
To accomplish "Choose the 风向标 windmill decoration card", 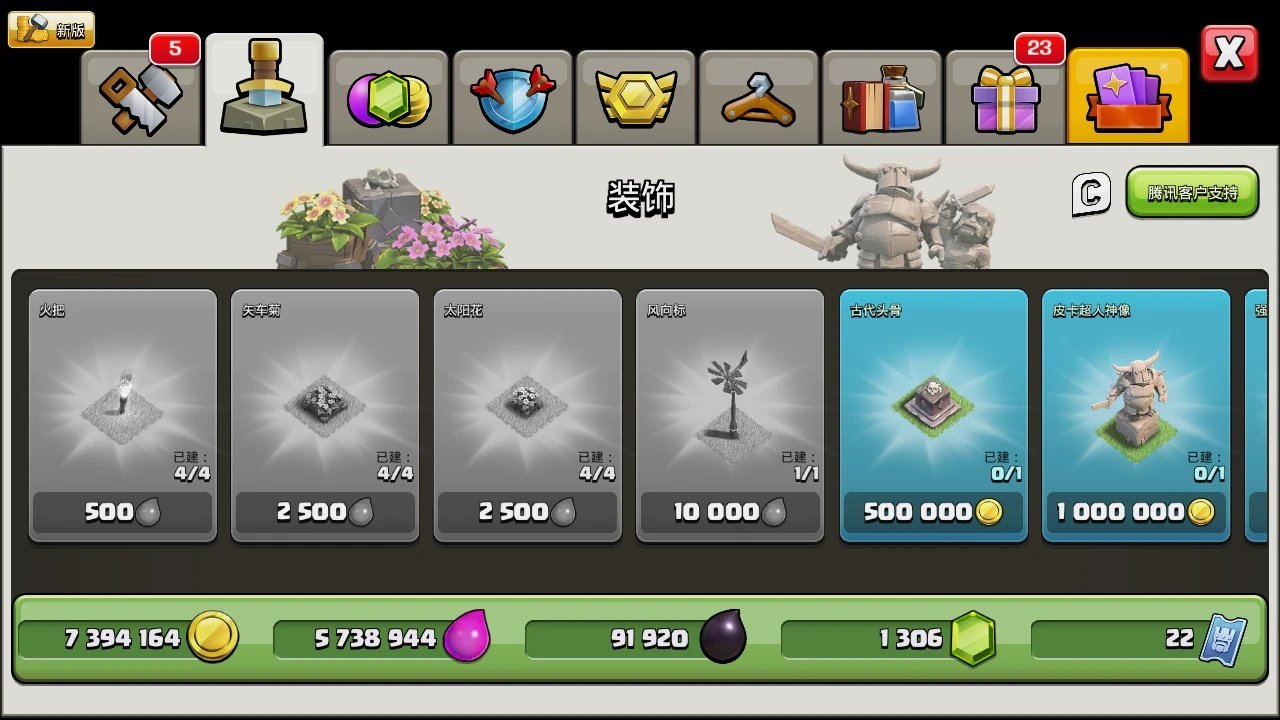I will pyautogui.click(x=730, y=415).
